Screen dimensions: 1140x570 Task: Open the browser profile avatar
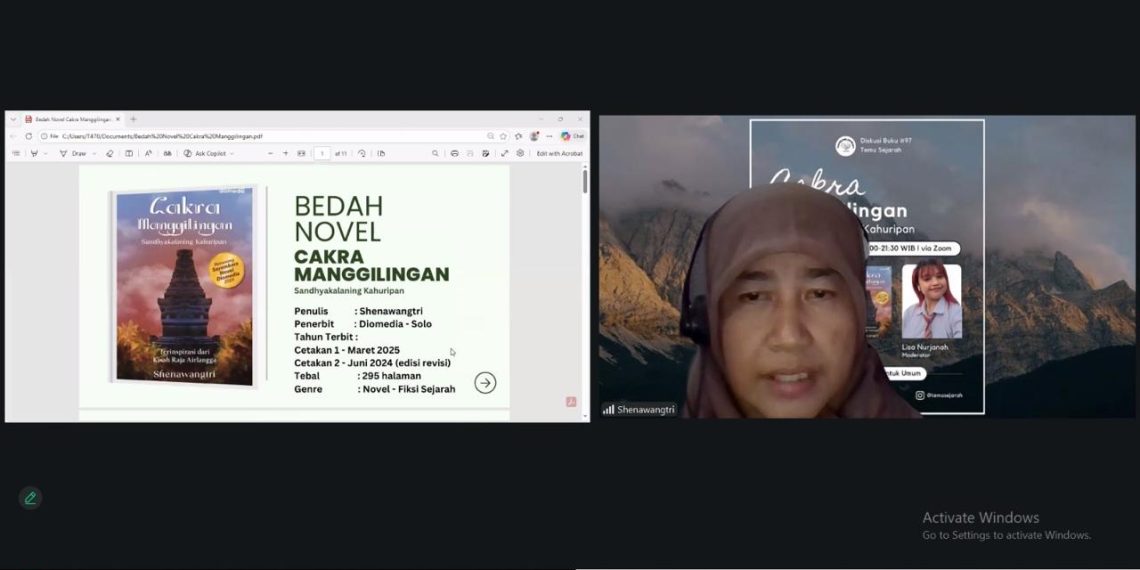point(534,136)
